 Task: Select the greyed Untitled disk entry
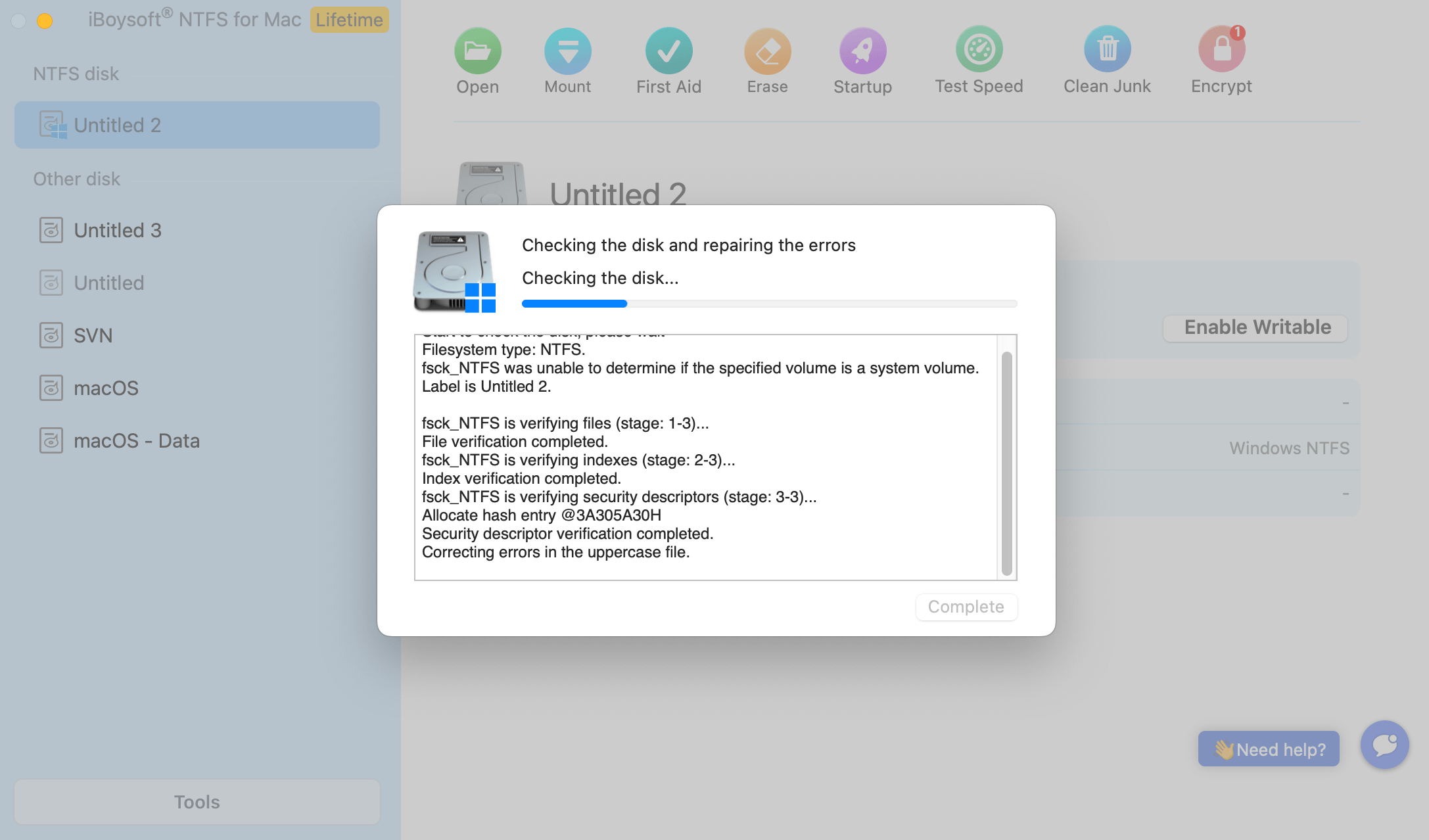pyautogui.click(x=197, y=283)
